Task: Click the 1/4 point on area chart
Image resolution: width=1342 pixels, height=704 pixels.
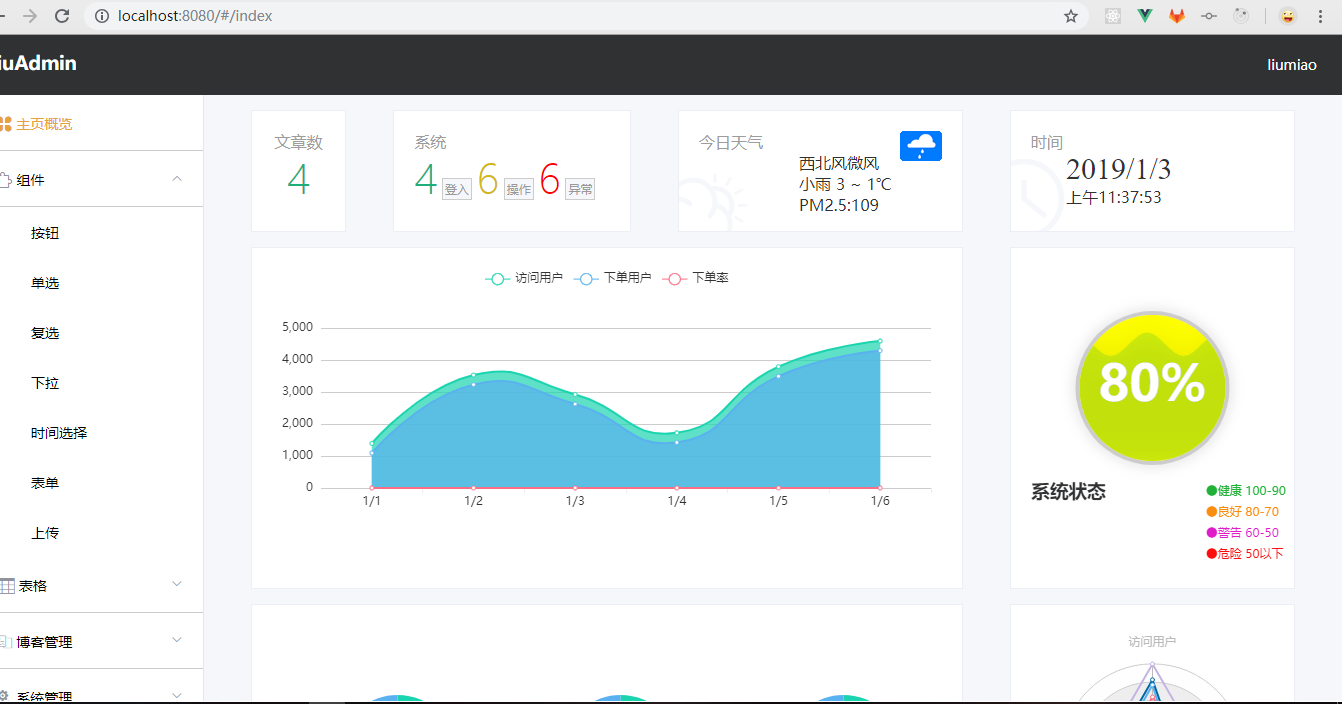Action: click(x=677, y=433)
